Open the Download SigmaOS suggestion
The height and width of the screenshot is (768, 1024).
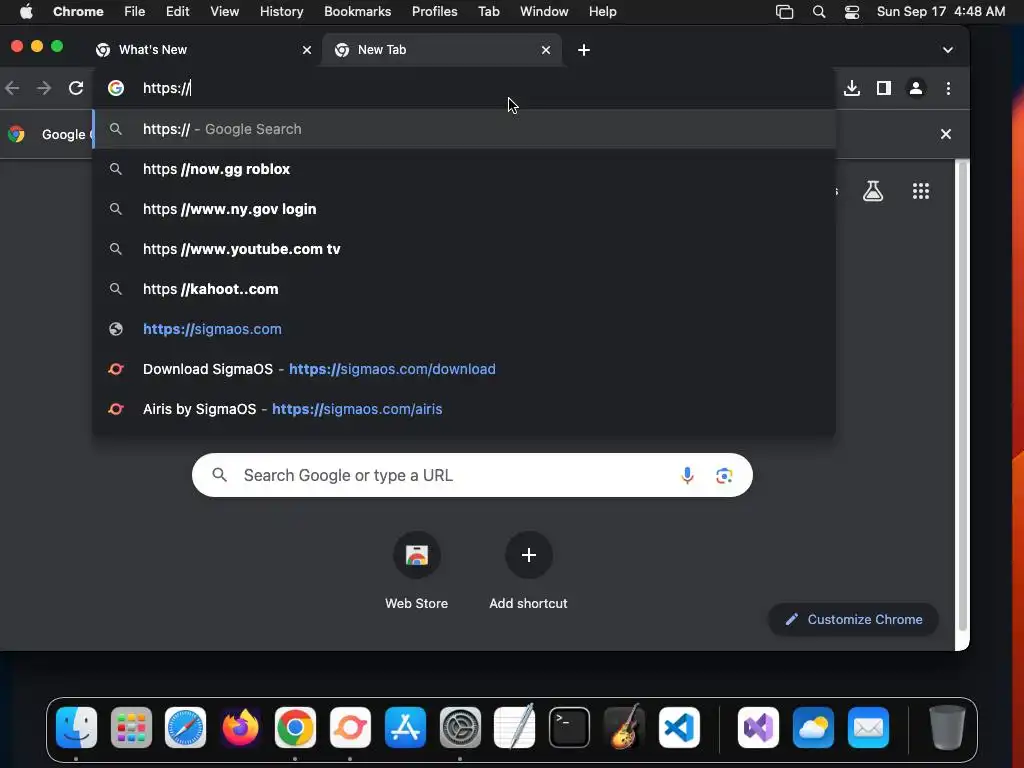pos(464,369)
